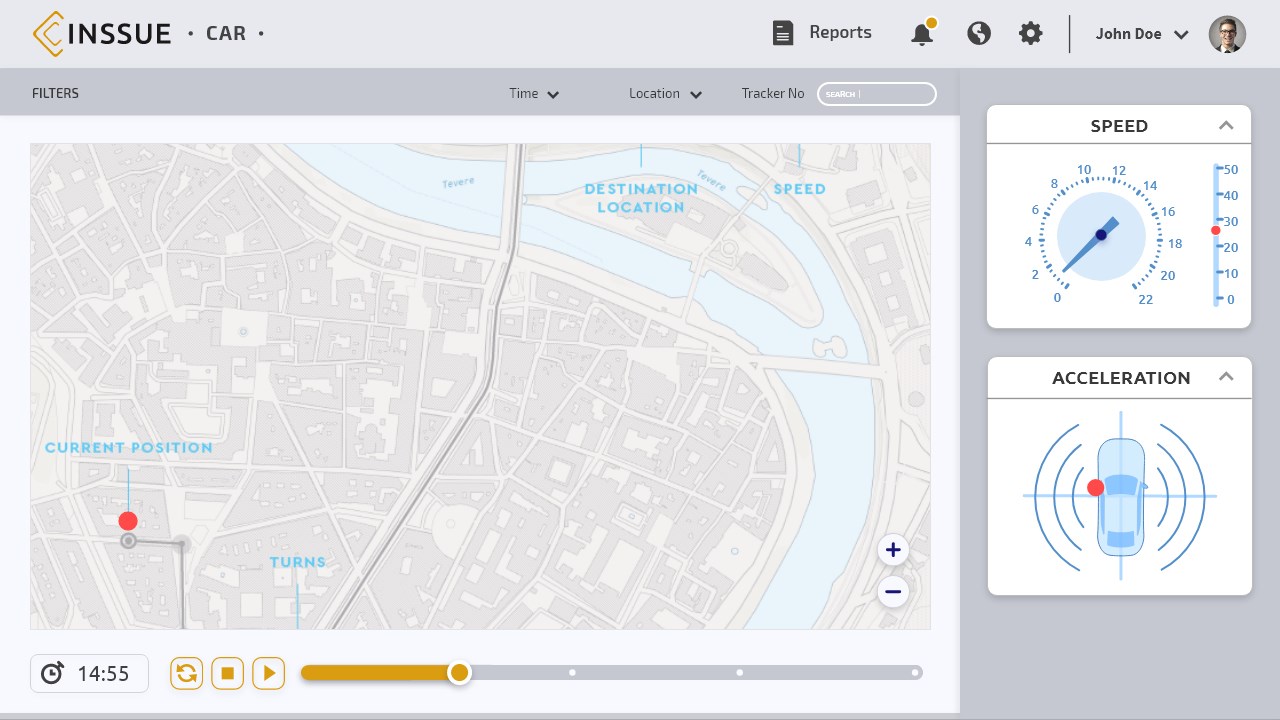Click the clock icon beside 14:55
This screenshot has width=1280, height=720.
point(52,673)
